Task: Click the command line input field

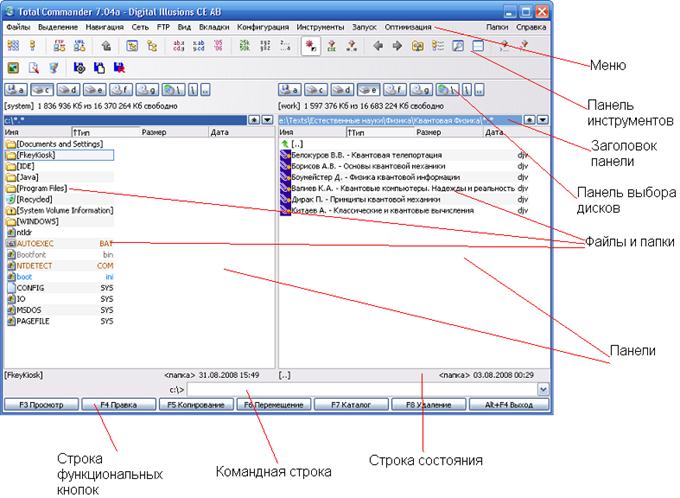Action: (x=362, y=390)
